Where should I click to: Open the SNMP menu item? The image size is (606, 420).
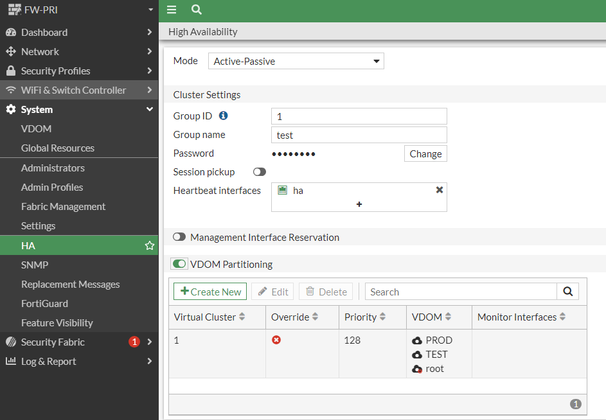click(x=35, y=265)
